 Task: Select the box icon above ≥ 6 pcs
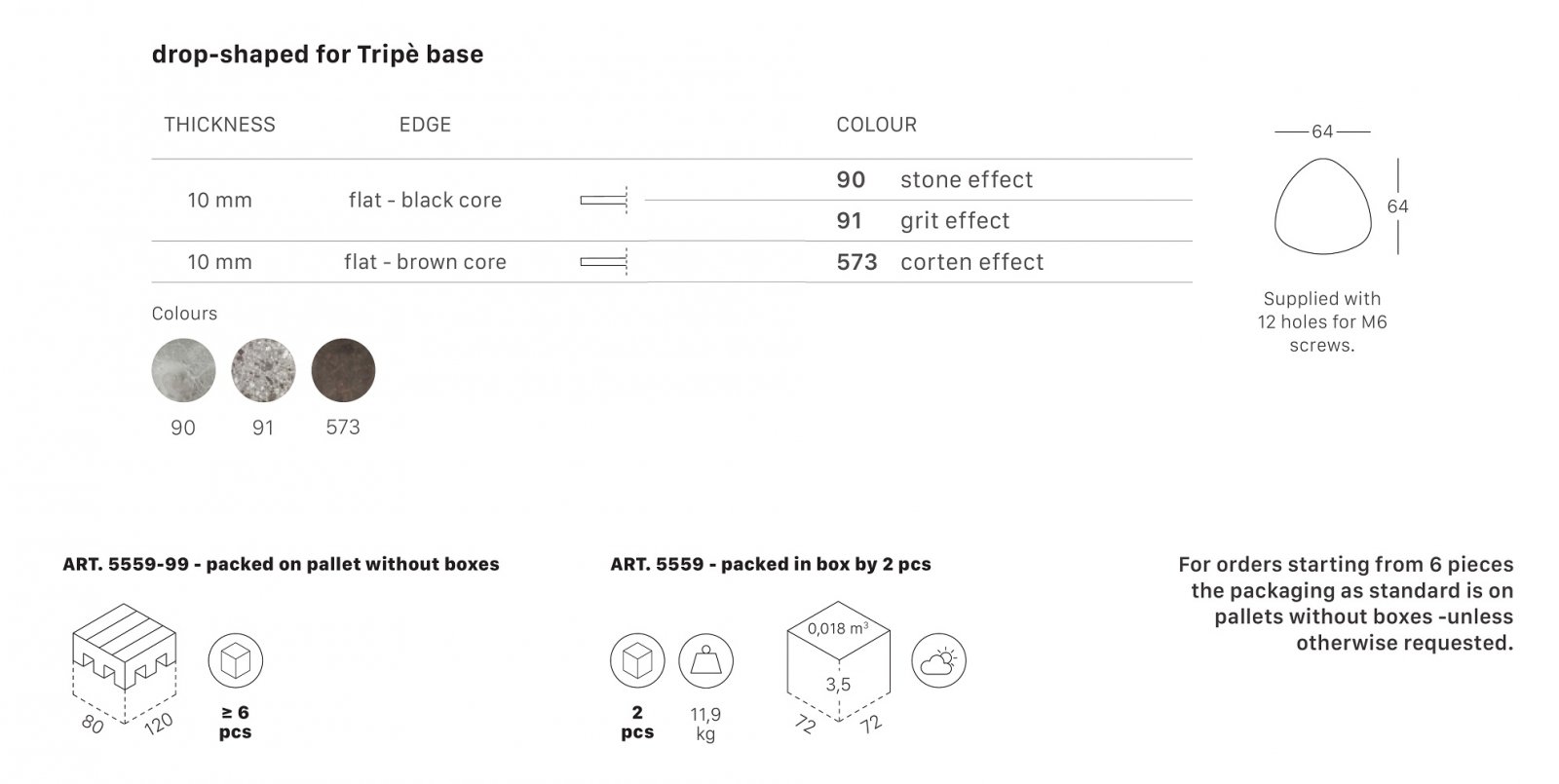(235, 660)
